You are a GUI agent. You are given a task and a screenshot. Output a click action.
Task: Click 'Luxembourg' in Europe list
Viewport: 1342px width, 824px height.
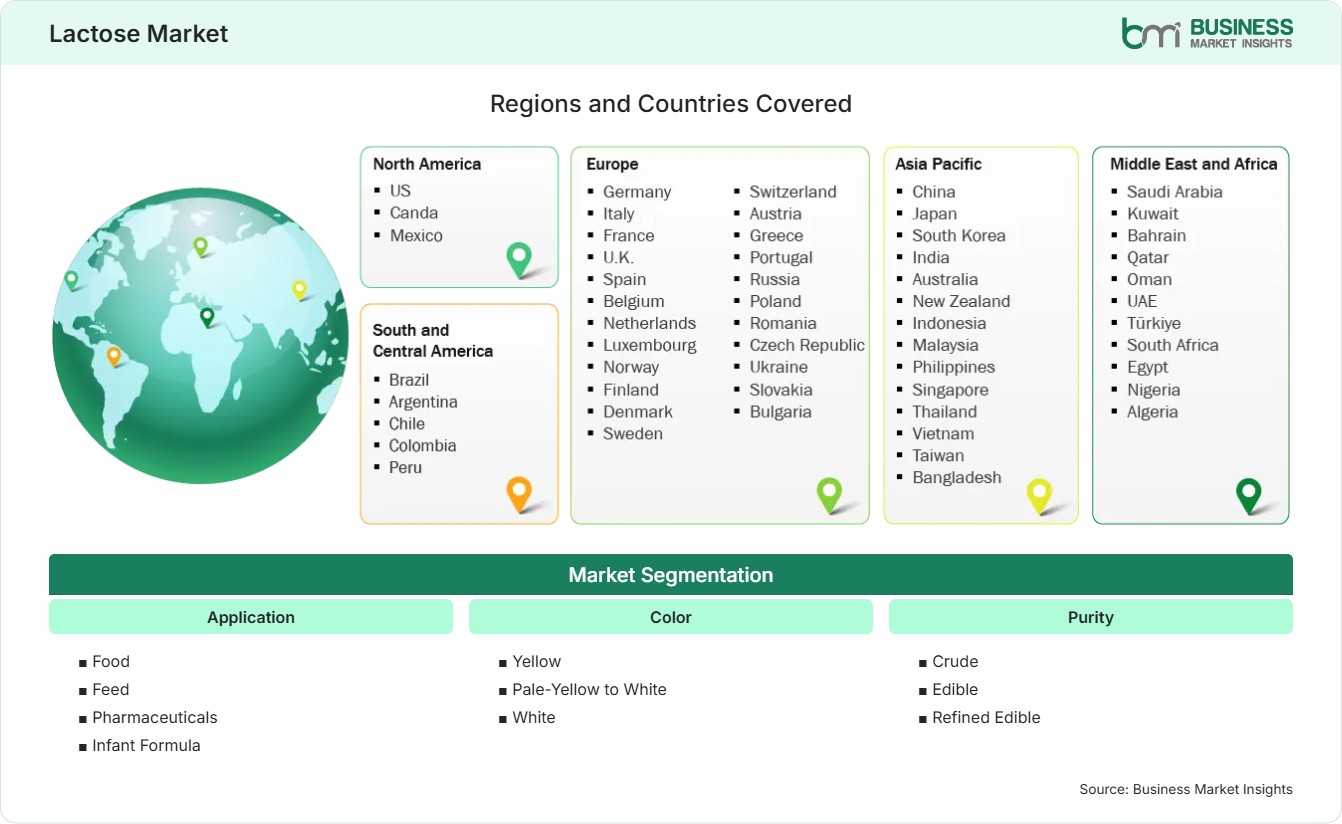650,345
